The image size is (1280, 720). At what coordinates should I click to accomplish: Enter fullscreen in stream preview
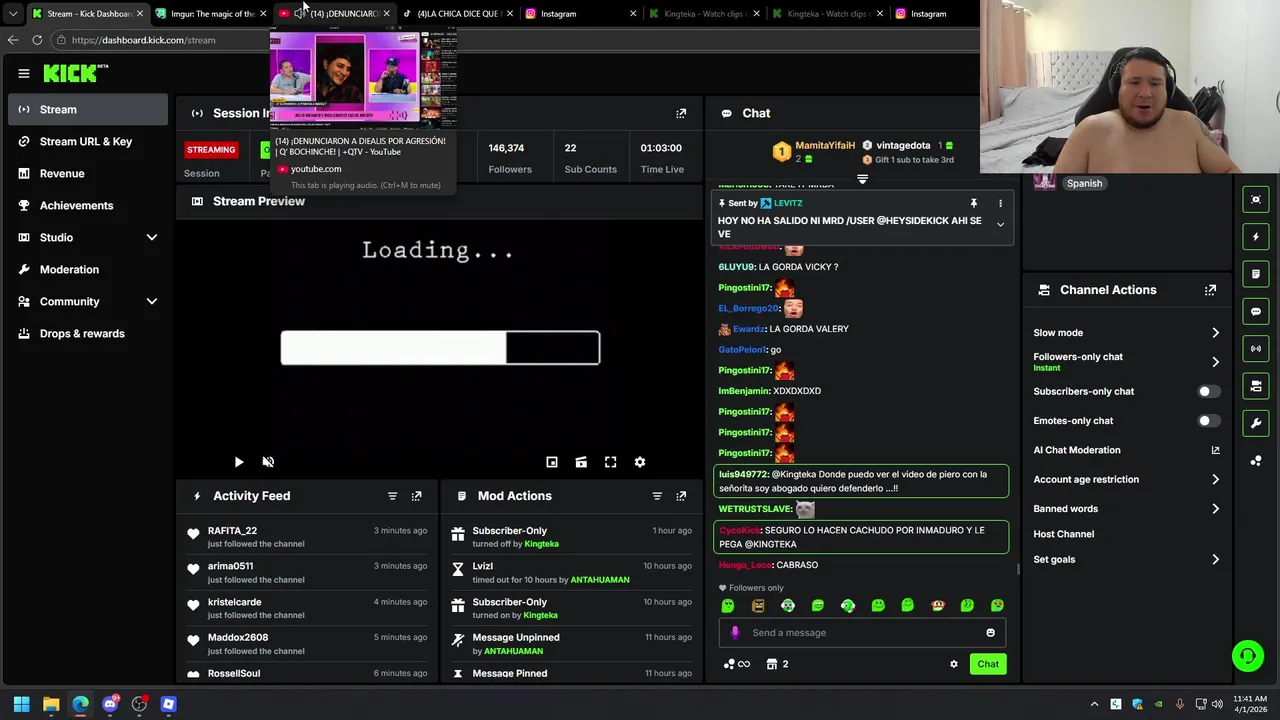[x=610, y=462]
